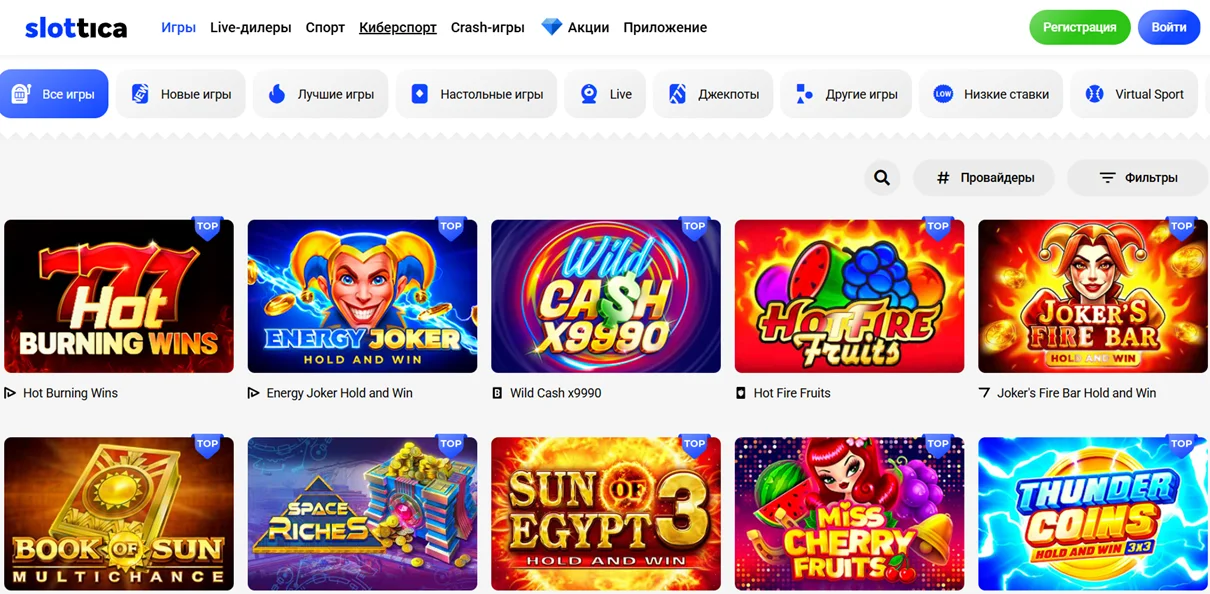Image resolution: width=1210 pixels, height=594 pixels.
Task: Open the Другие игры category
Action: coord(846,93)
